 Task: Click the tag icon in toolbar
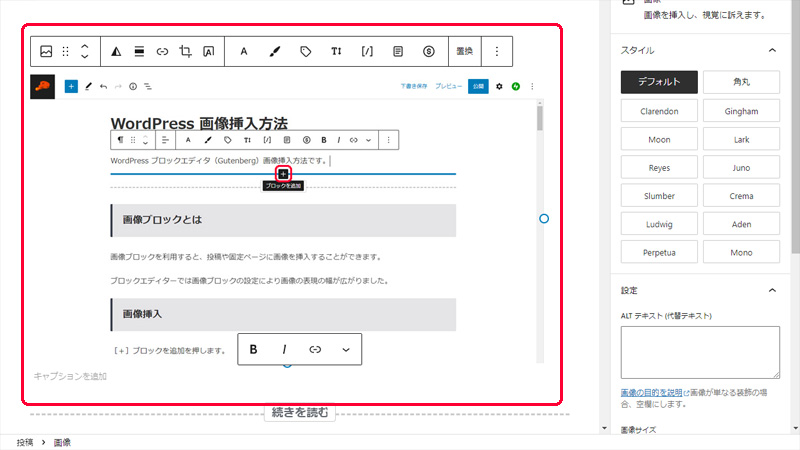coord(306,51)
